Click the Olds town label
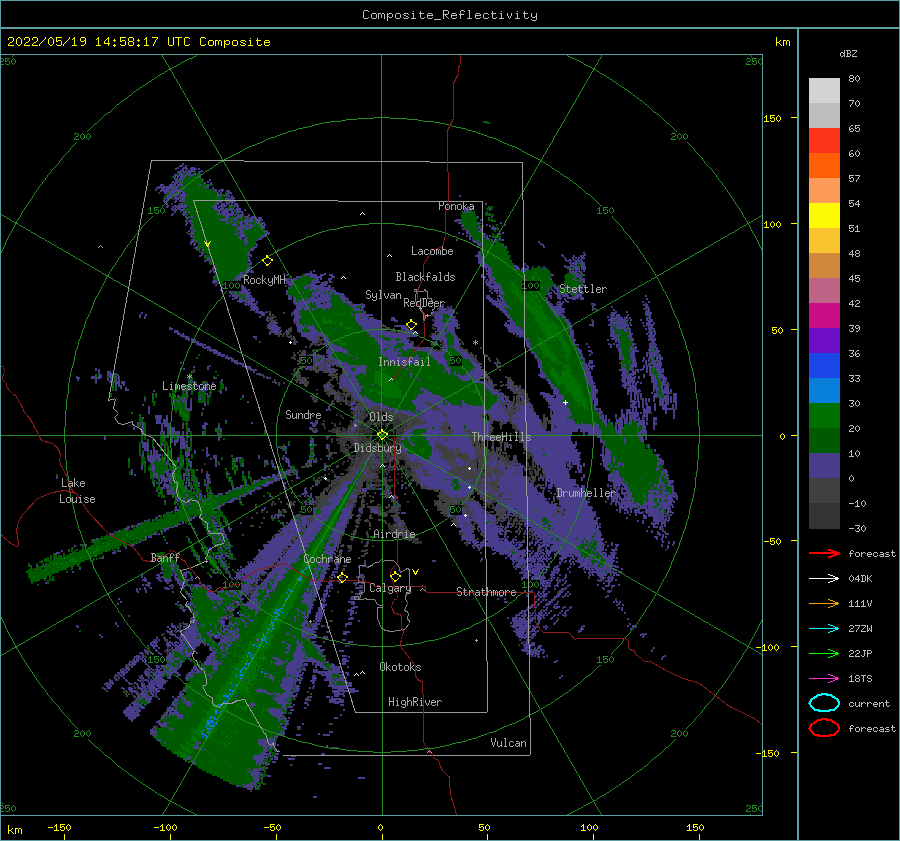 (381, 416)
